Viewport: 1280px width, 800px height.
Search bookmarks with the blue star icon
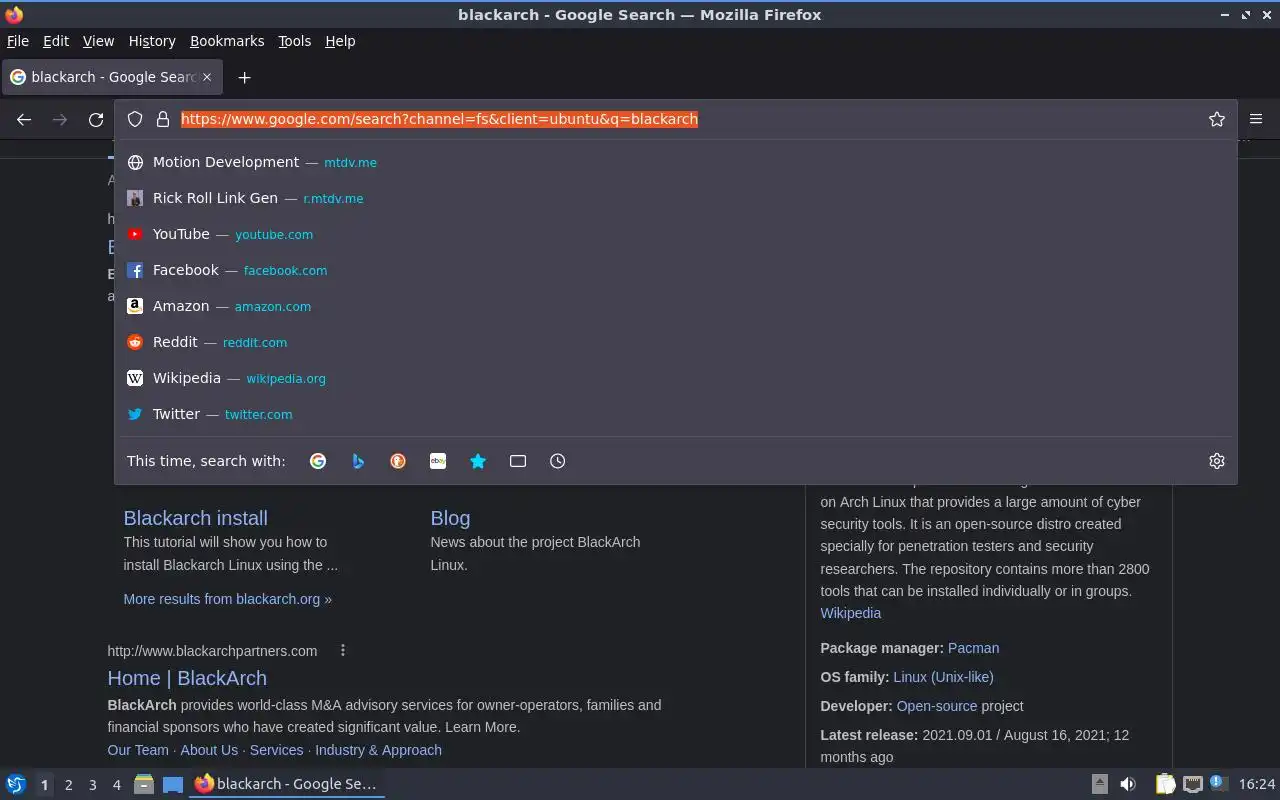pyautogui.click(x=478, y=461)
